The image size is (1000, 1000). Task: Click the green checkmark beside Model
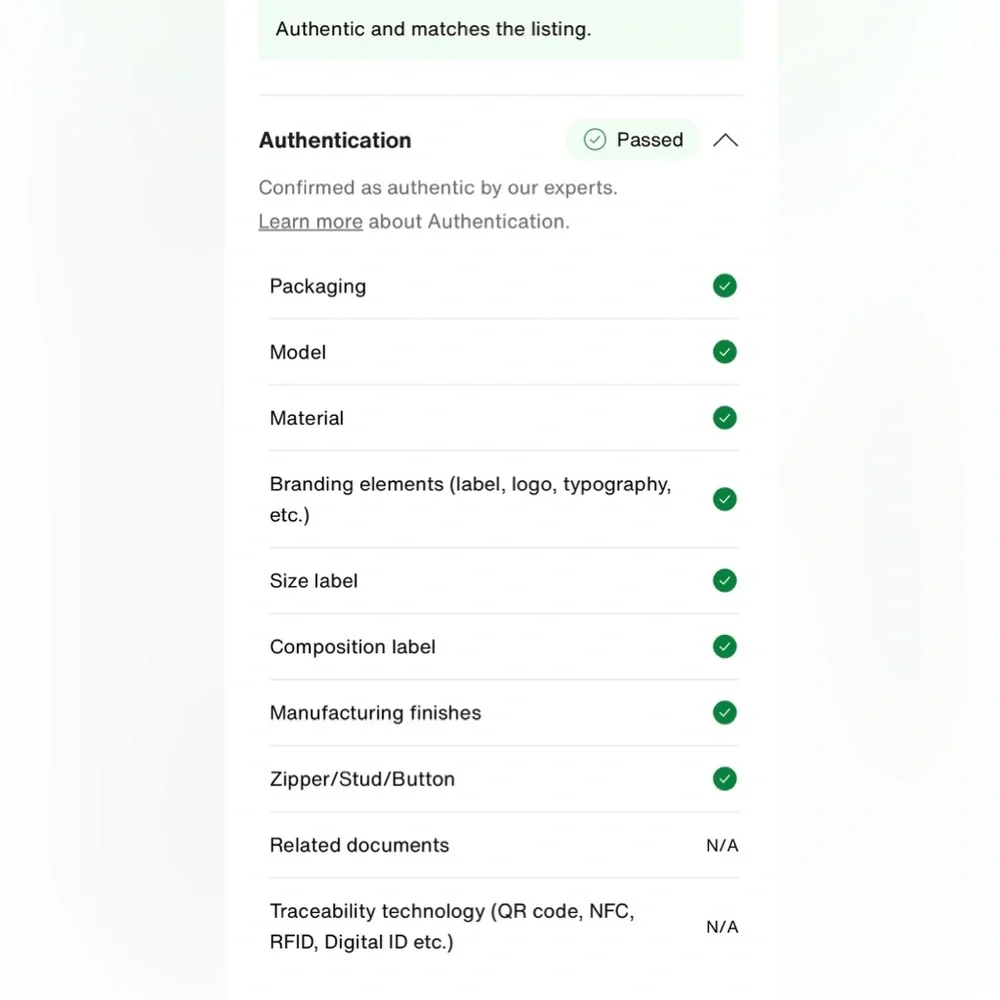pos(725,352)
